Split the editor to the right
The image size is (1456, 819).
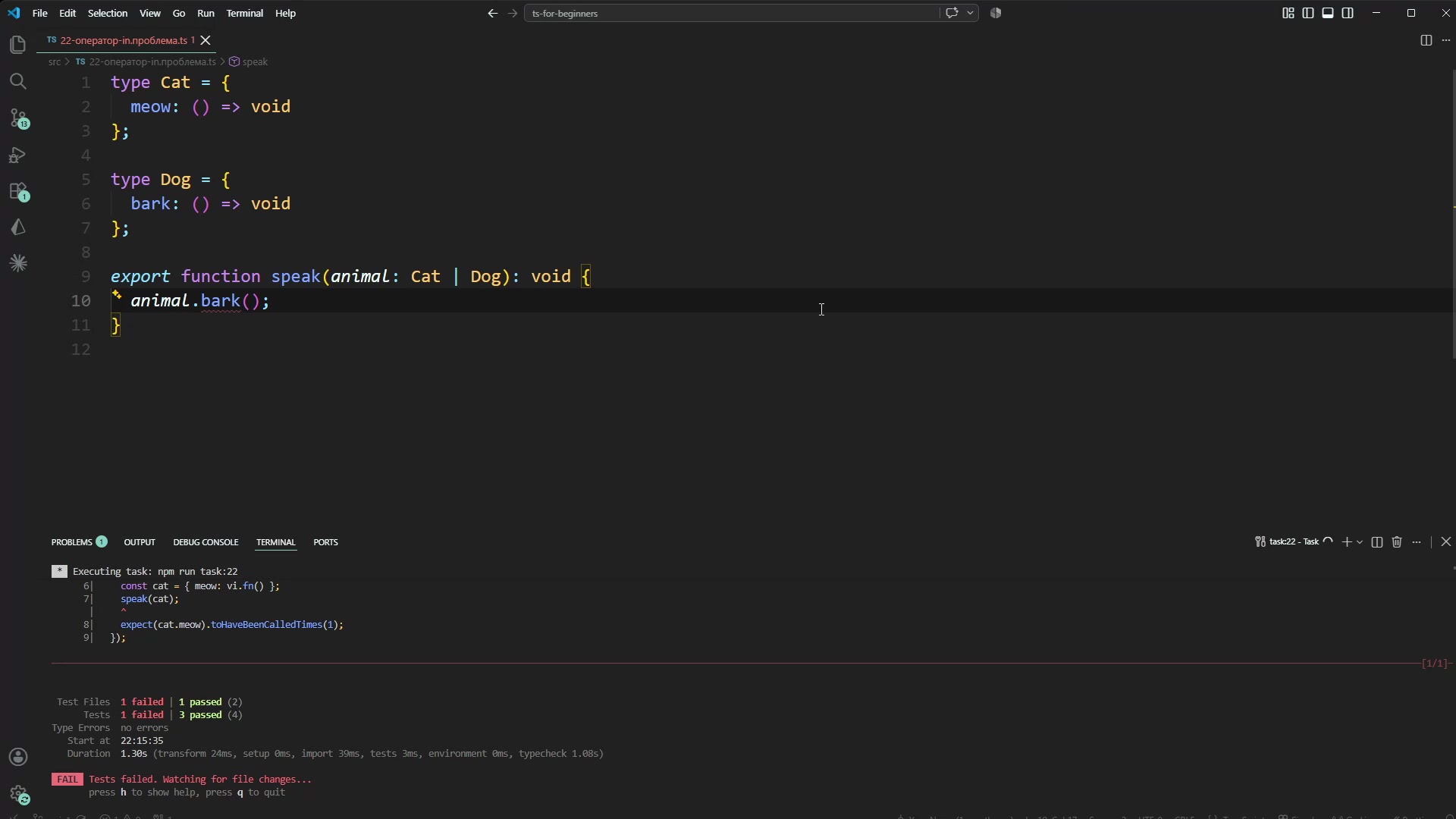coord(1426,40)
